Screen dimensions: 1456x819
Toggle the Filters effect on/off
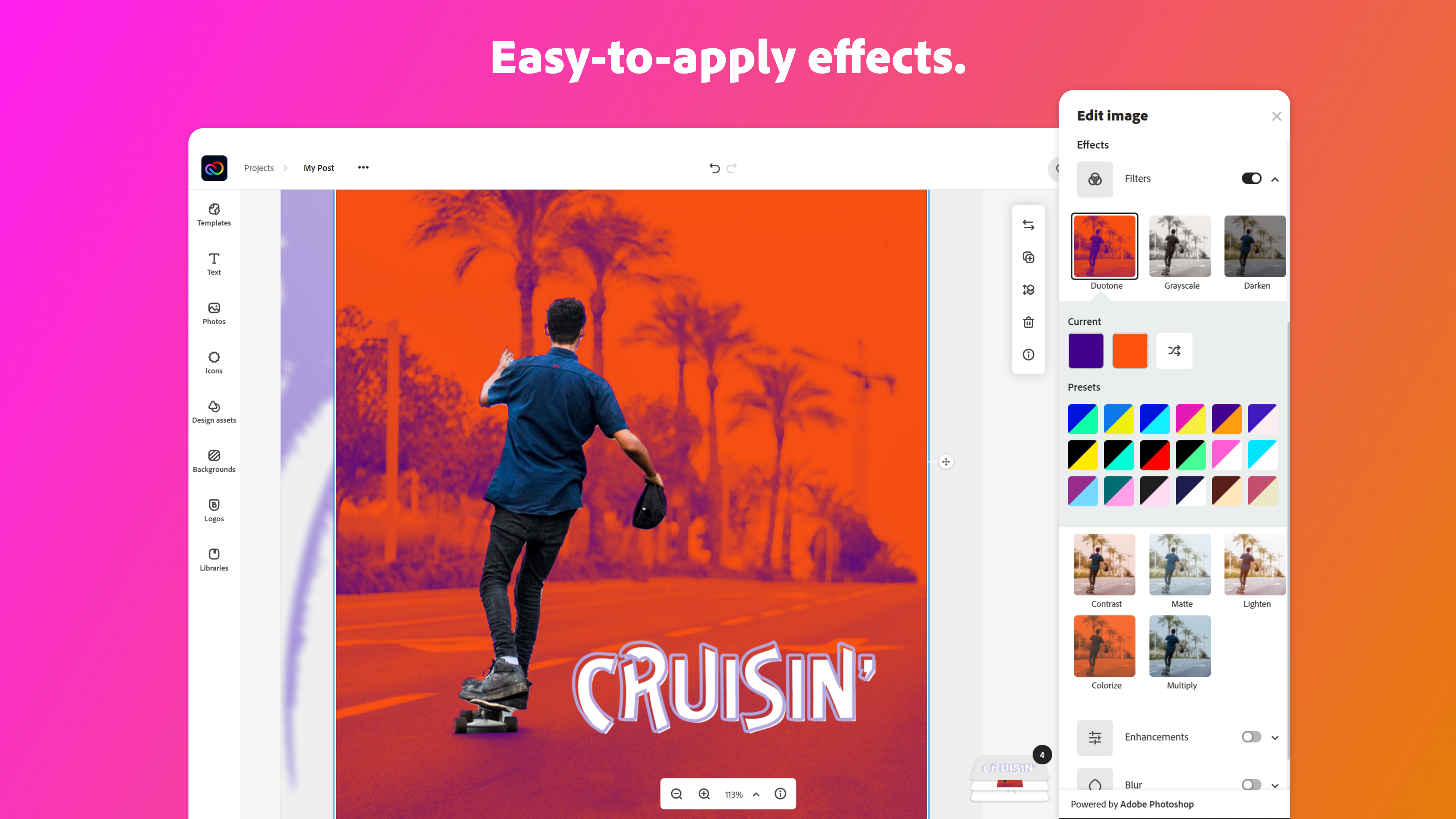tap(1250, 178)
